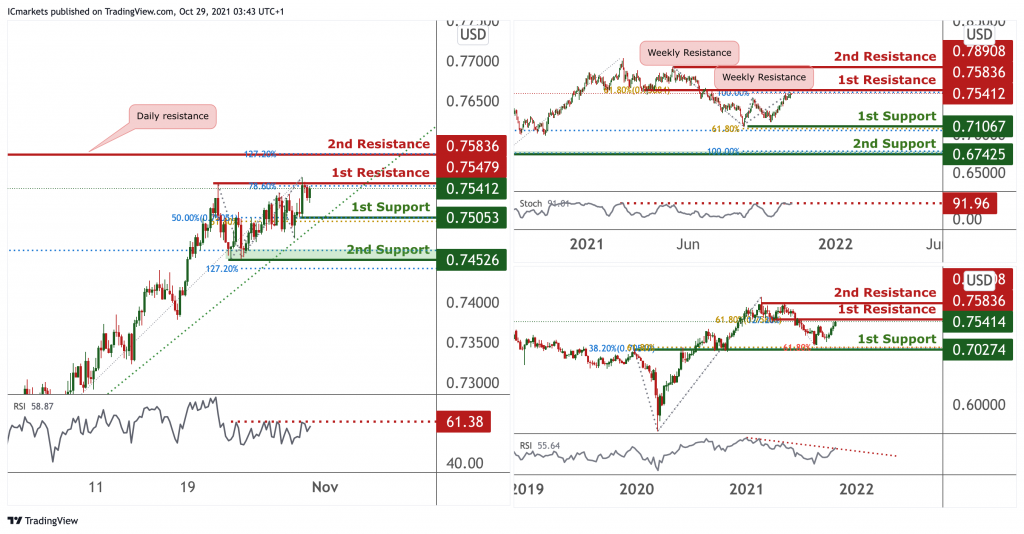Click the 61.38 RSI value tag
This screenshot has width=1024, height=534.
pyautogui.click(x=465, y=422)
